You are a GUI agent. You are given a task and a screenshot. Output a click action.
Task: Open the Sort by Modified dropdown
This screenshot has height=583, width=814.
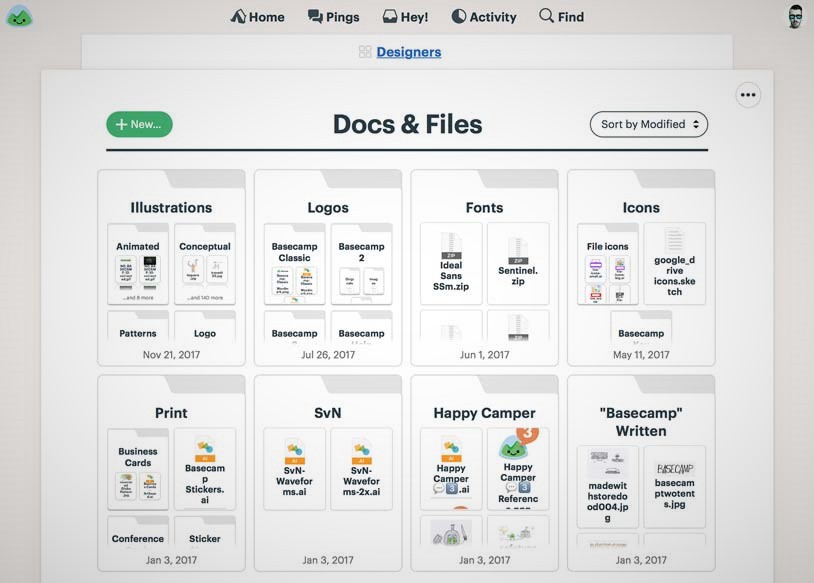pyautogui.click(x=649, y=125)
